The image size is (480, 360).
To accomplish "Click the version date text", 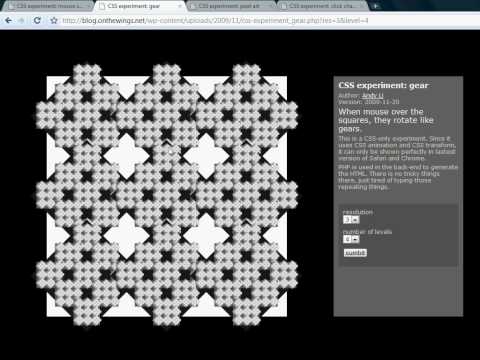I will pyautogui.click(x=368, y=102).
